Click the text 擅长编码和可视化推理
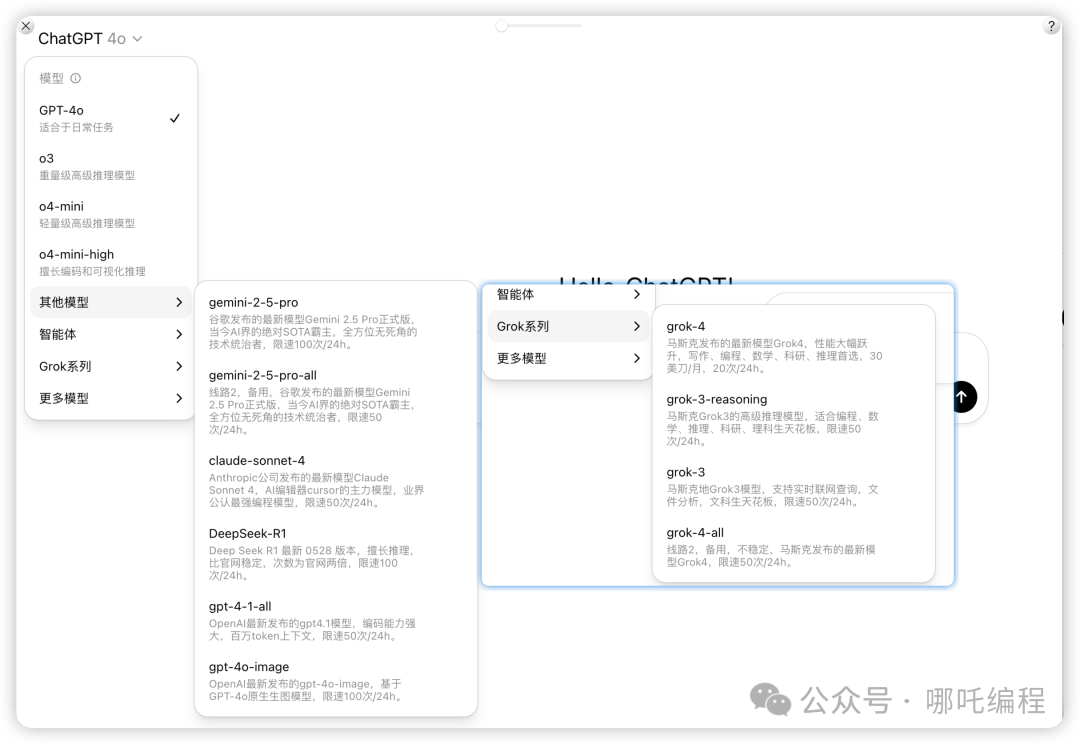The width and height of the screenshot is (1080, 744). (92, 271)
